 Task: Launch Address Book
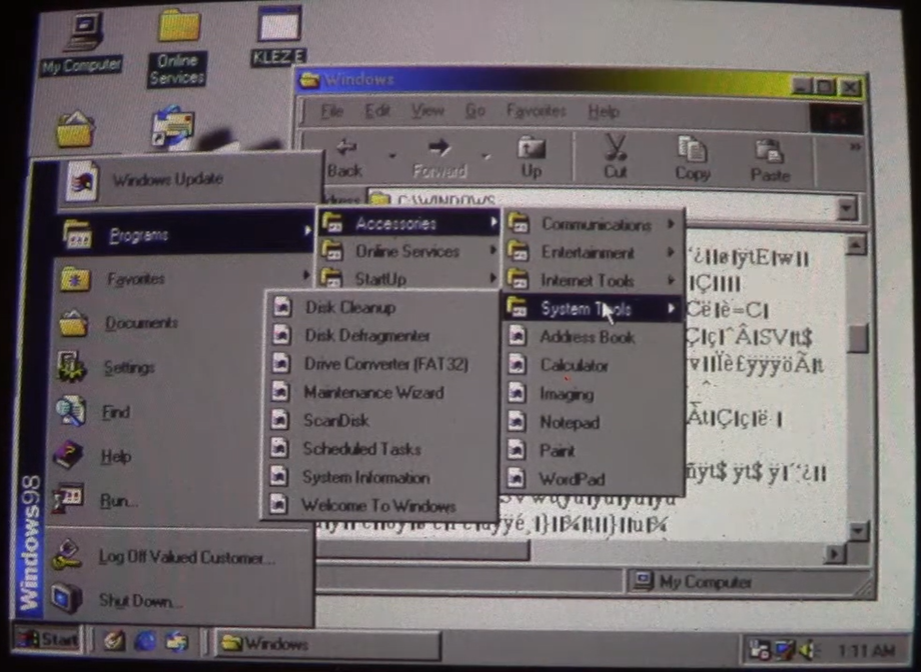click(592, 337)
